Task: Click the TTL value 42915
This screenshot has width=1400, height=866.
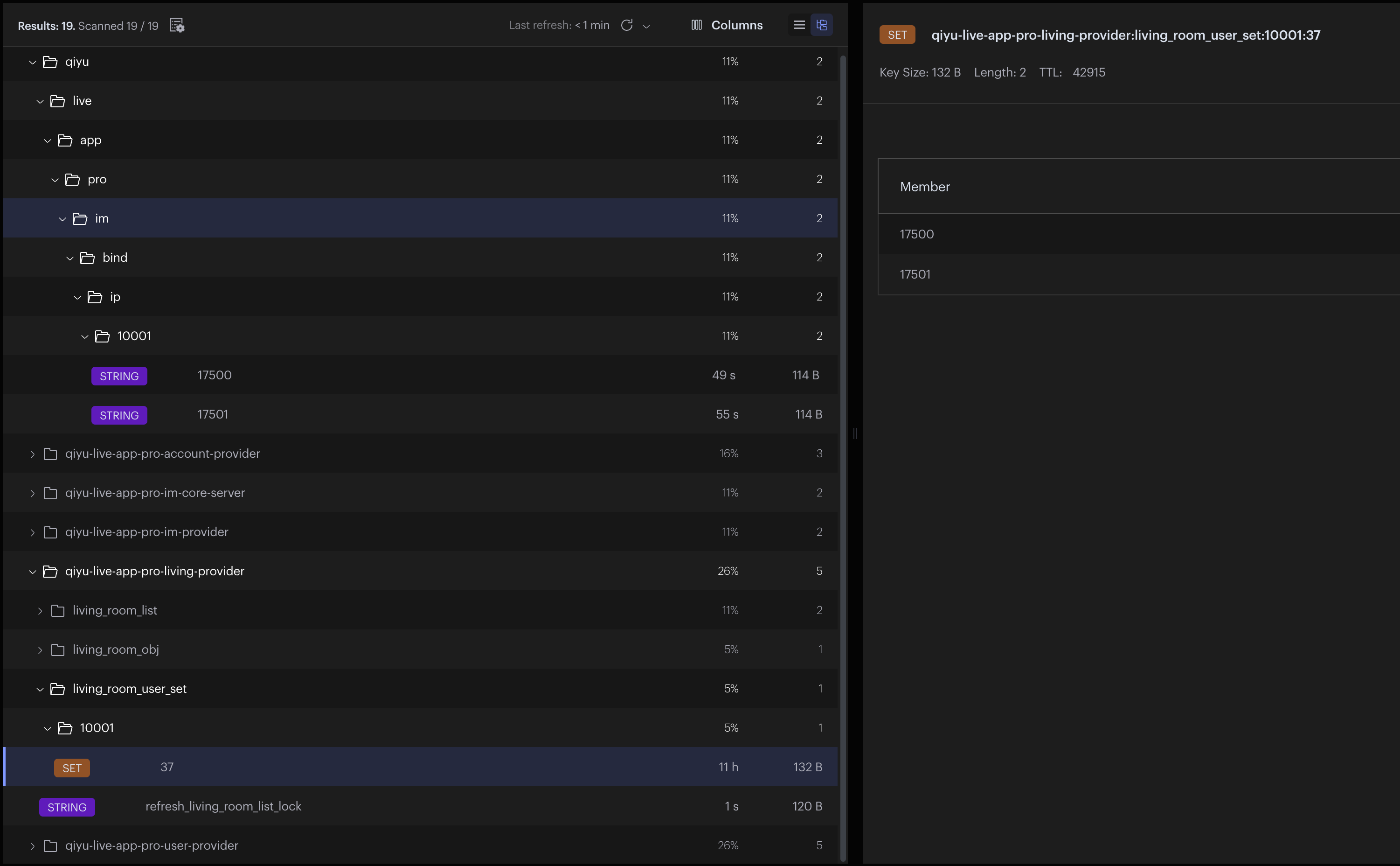Action: 1088,73
